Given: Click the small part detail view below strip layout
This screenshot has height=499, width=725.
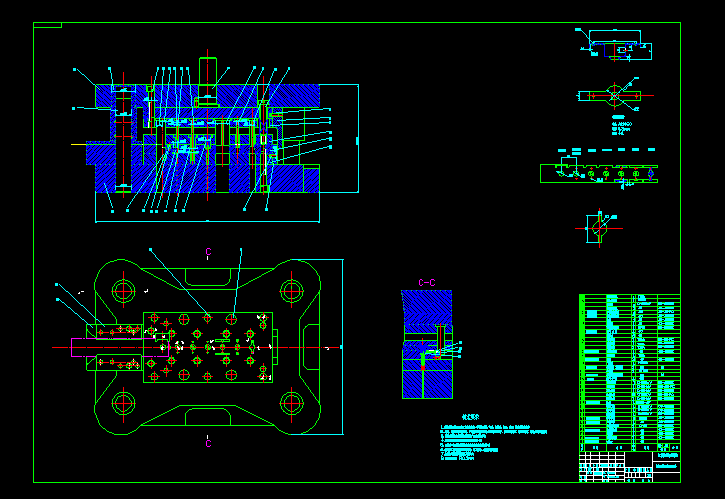Looking at the screenshot, I should point(599,228).
